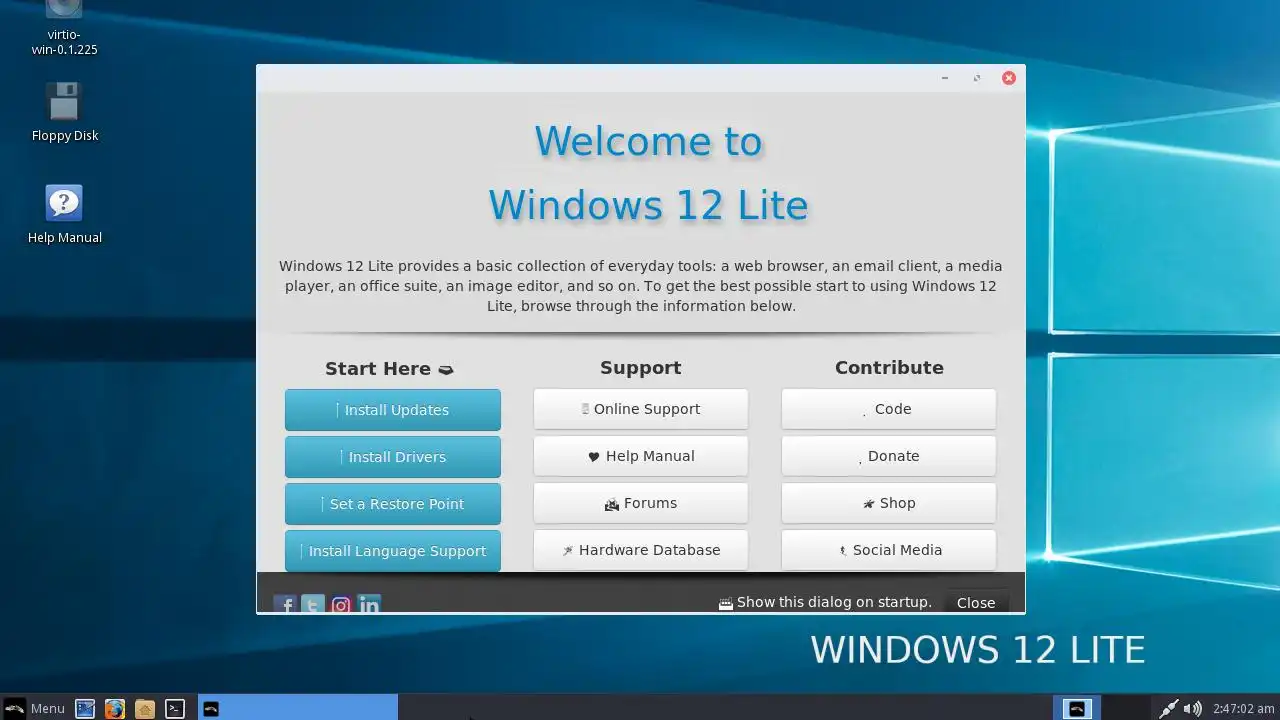The width and height of the screenshot is (1280, 720).
Task: Visit the Forums
Action: click(641, 503)
